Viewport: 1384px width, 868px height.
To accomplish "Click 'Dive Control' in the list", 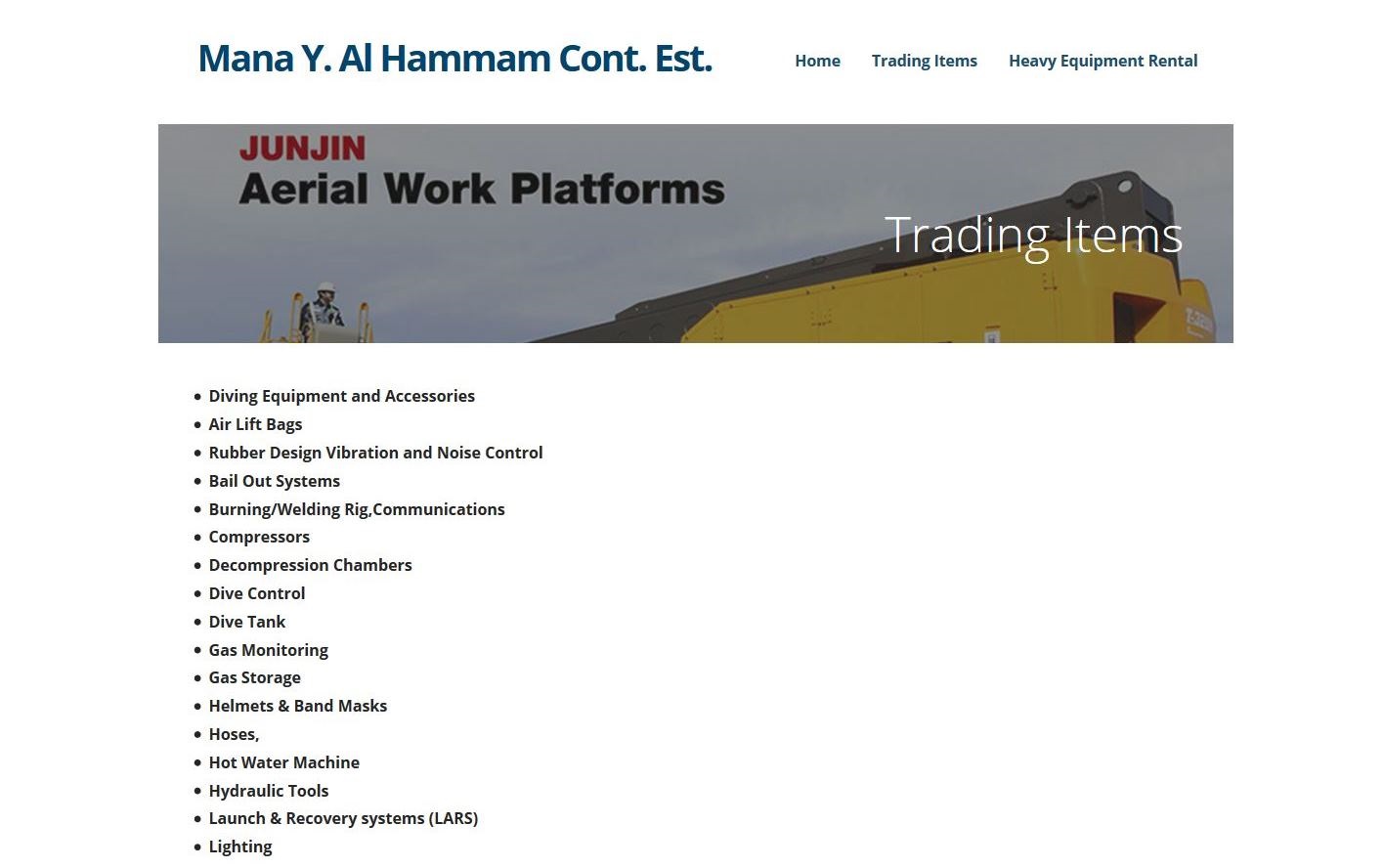I will click(x=256, y=593).
